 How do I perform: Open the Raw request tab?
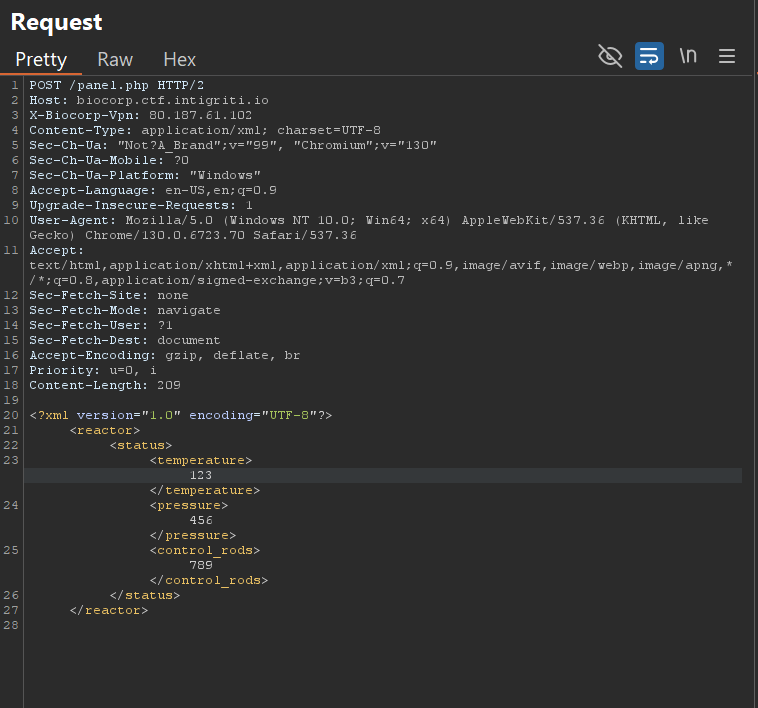coord(115,59)
